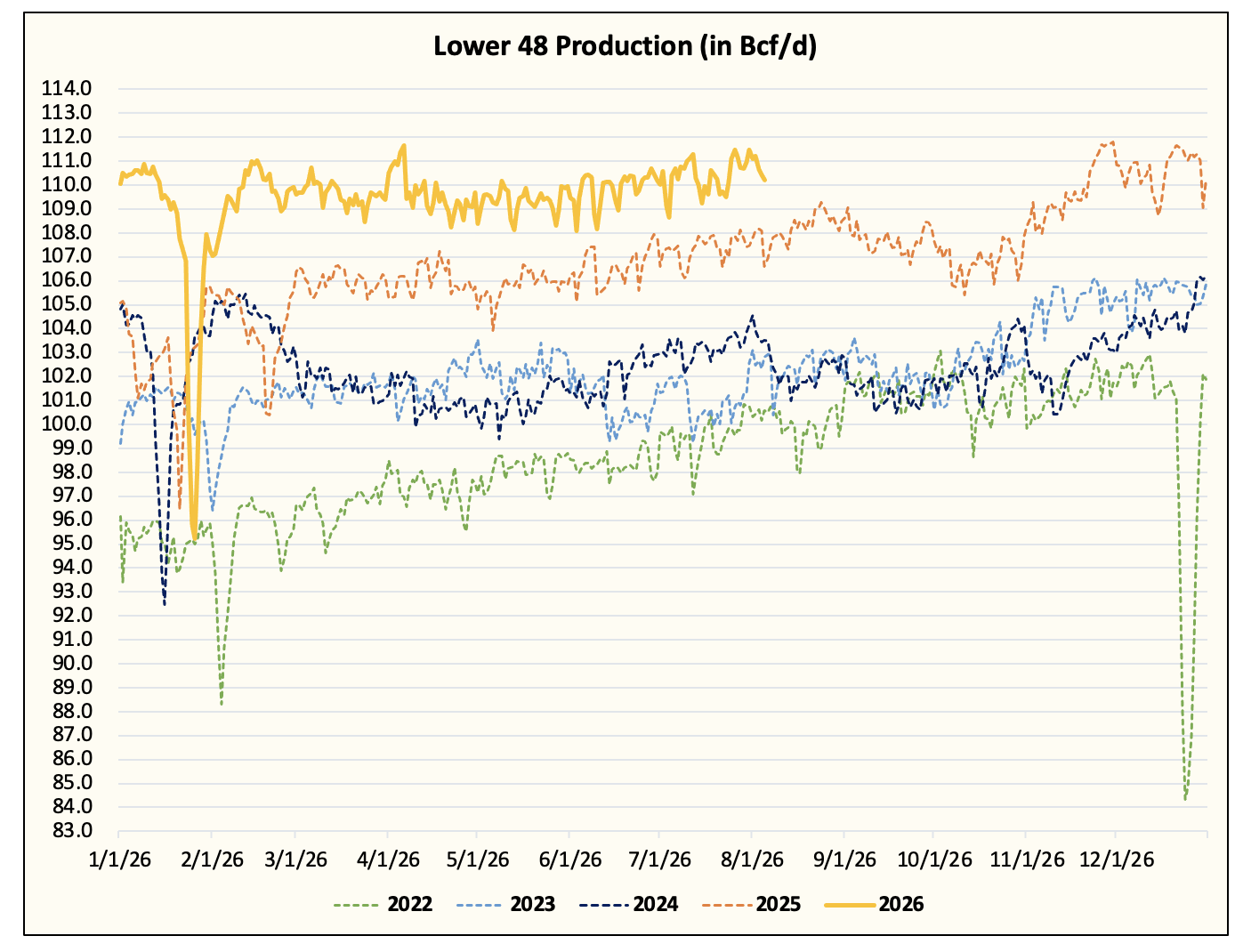Click the 112.0 y-axis label
The width and height of the screenshot is (1235, 952).
pyautogui.click(x=67, y=136)
